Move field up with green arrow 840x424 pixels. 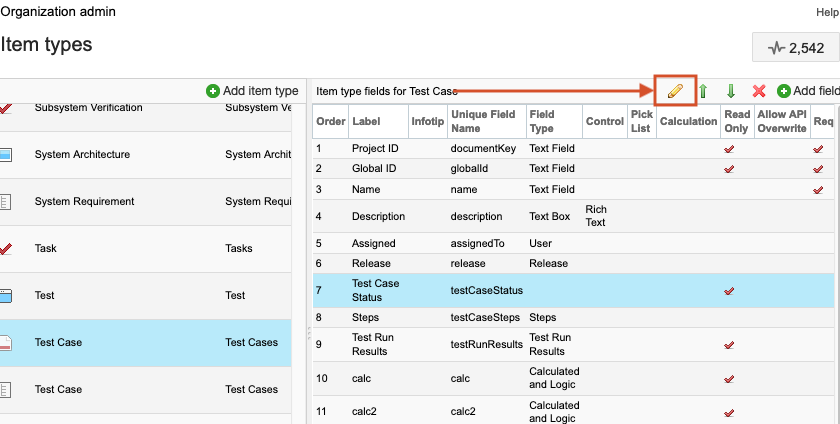(703, 91)
